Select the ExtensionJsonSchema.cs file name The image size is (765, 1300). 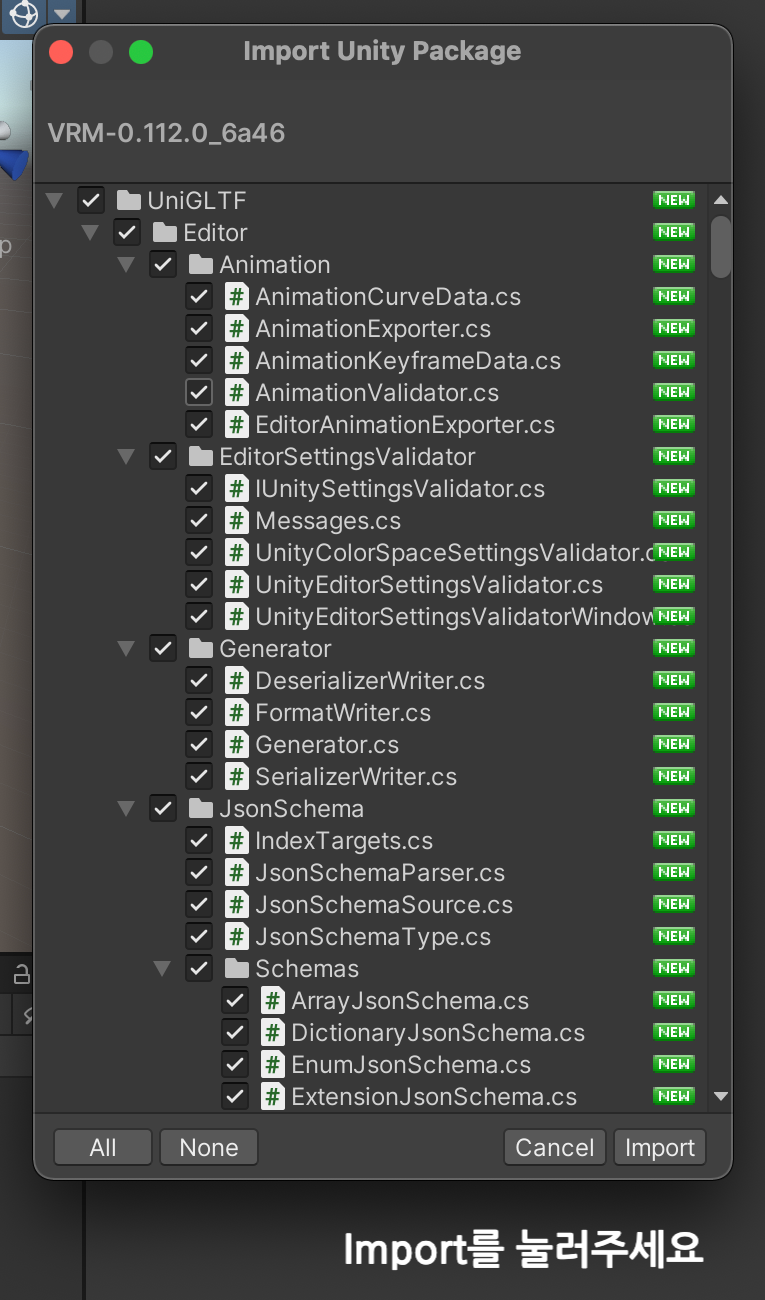pos(434,1097)
